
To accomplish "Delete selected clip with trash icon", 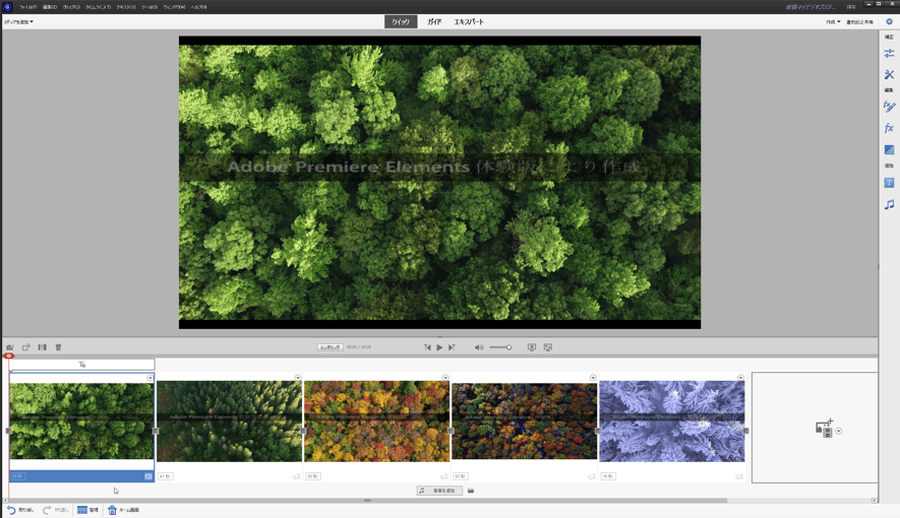I will click(58, 347).
